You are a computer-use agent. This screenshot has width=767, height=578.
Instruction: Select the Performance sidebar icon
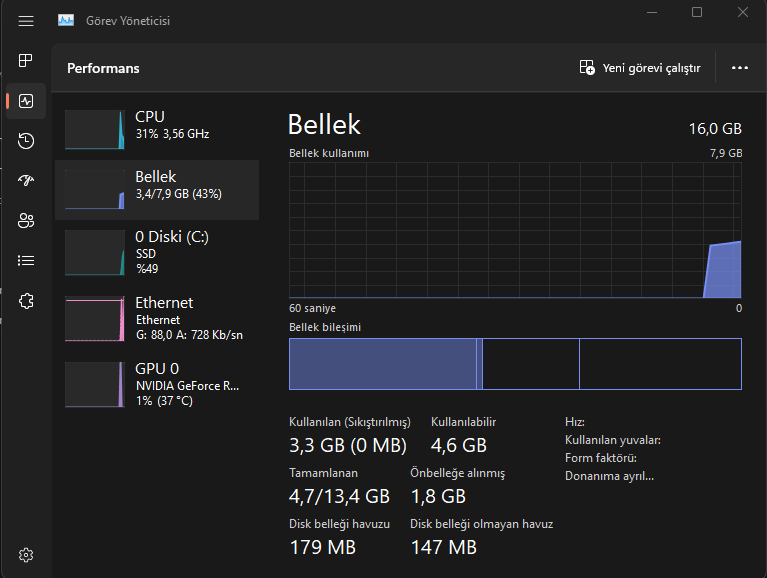tap(26, 101)
